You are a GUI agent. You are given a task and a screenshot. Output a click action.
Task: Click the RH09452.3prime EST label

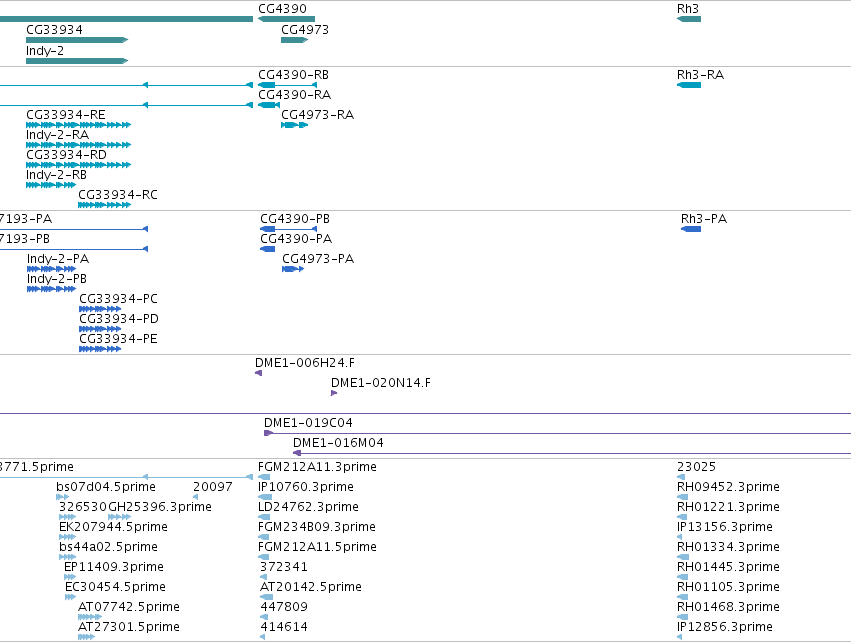tap(728, 487)
